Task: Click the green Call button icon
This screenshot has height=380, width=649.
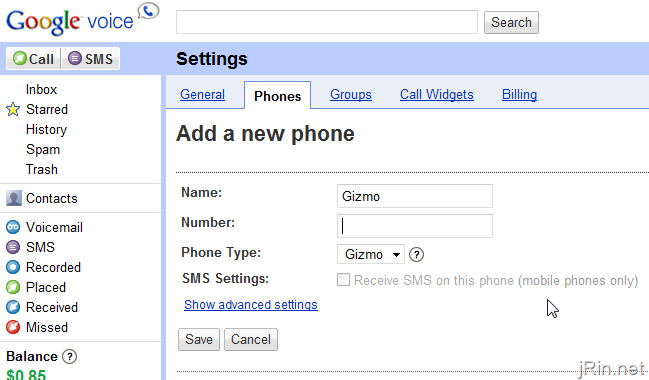Action: click(x=19, y=58)
